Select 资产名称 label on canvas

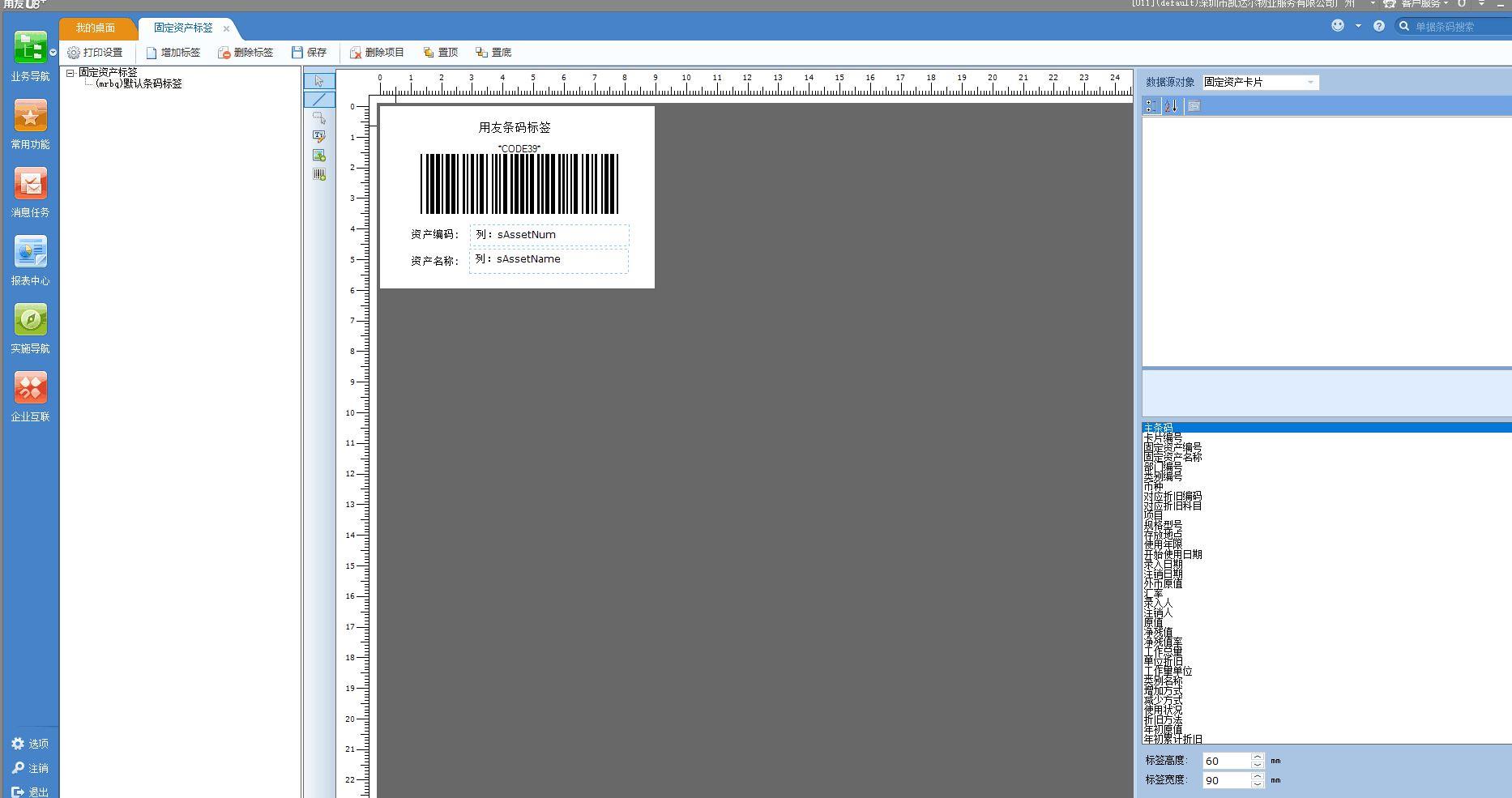(434, 261)
